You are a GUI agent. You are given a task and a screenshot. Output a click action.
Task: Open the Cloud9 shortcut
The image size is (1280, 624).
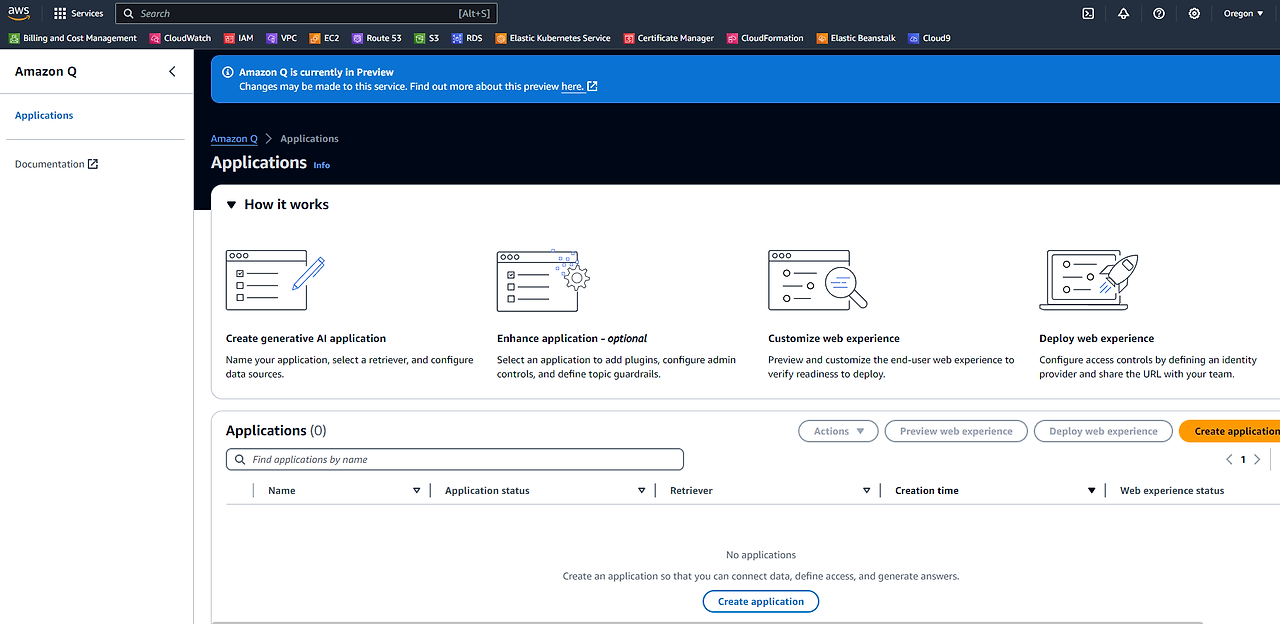tap(930, 38)
